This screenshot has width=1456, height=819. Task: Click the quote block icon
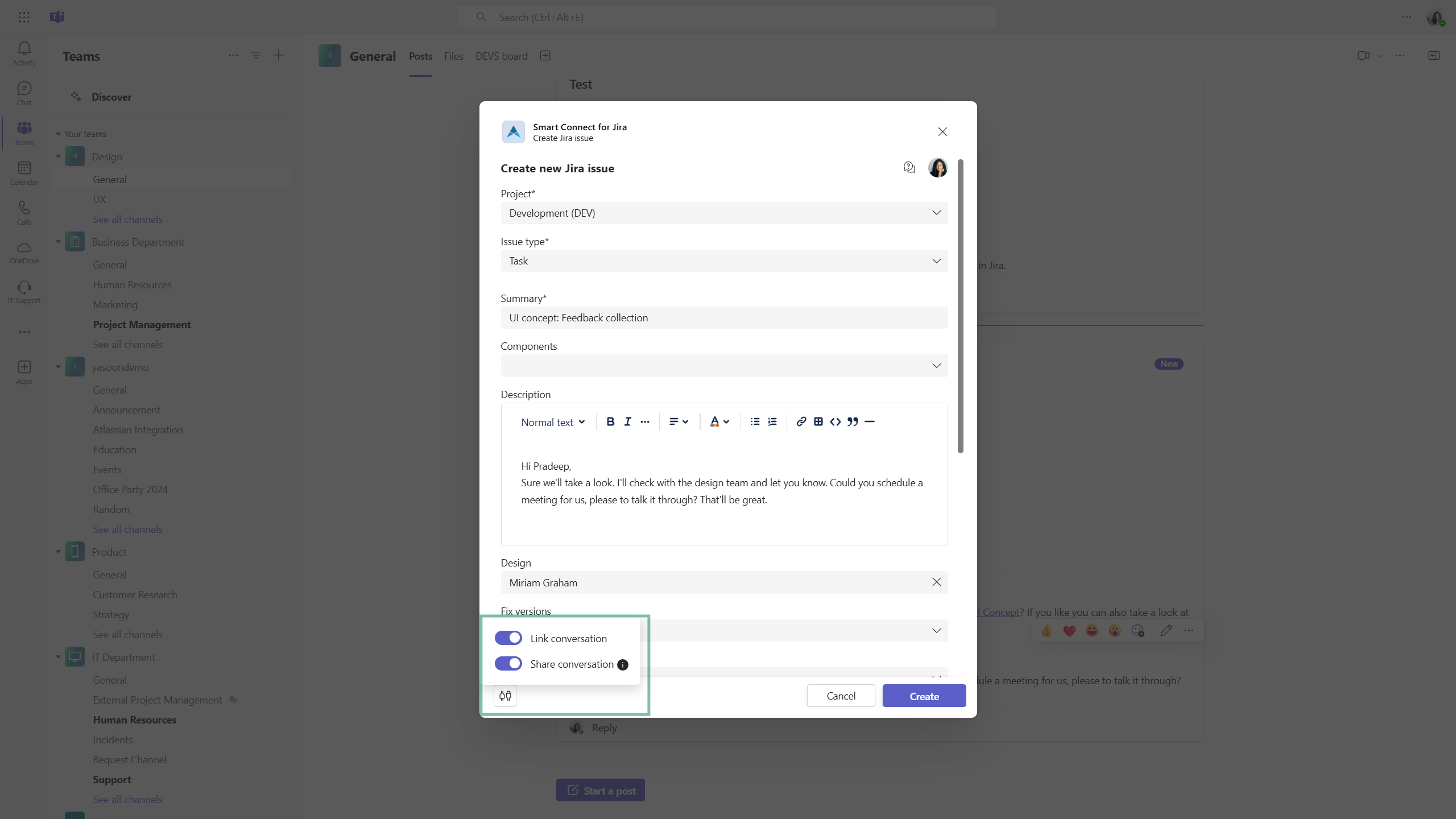coord(852,421)
